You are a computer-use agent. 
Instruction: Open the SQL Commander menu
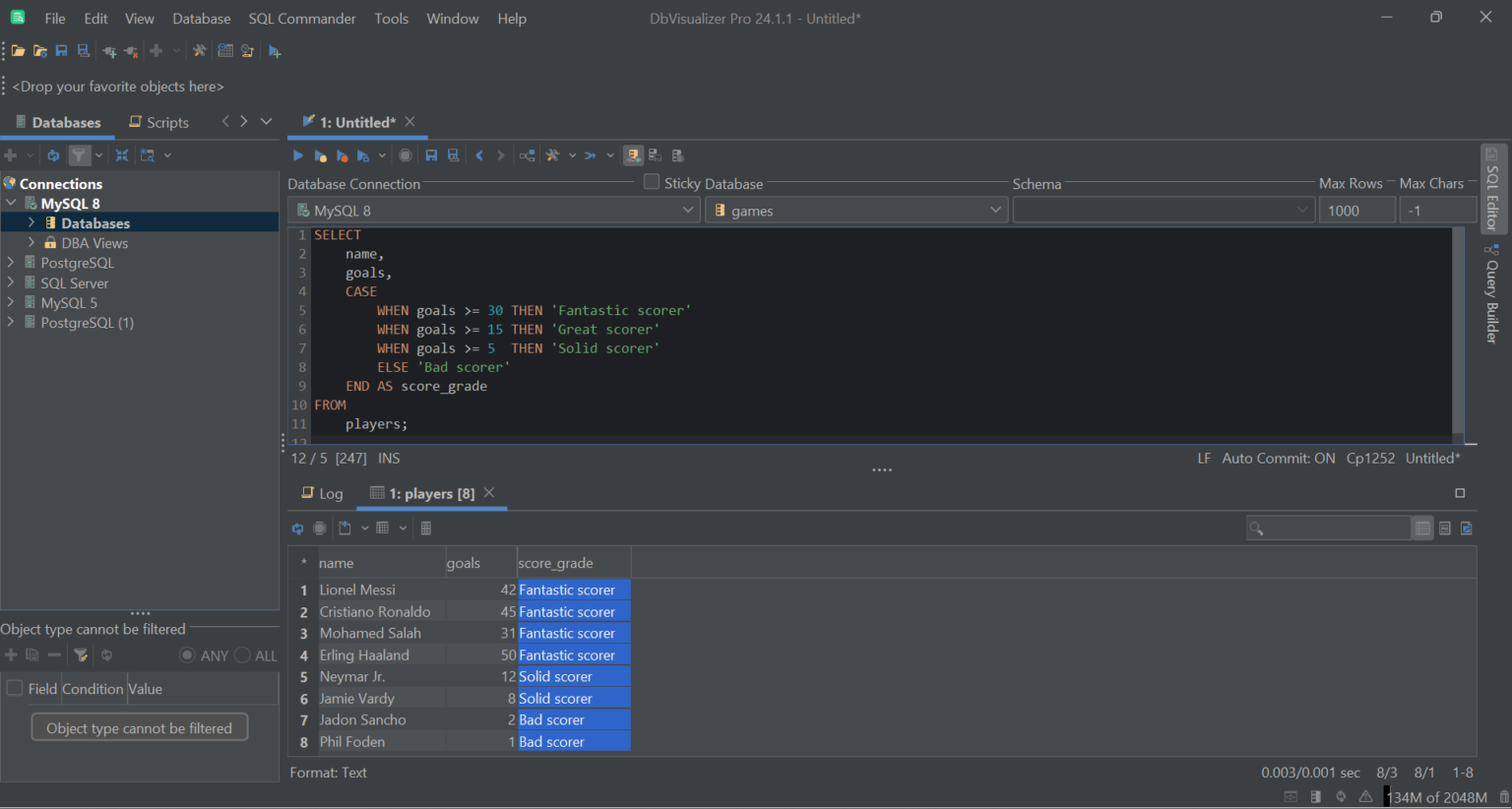301,18
